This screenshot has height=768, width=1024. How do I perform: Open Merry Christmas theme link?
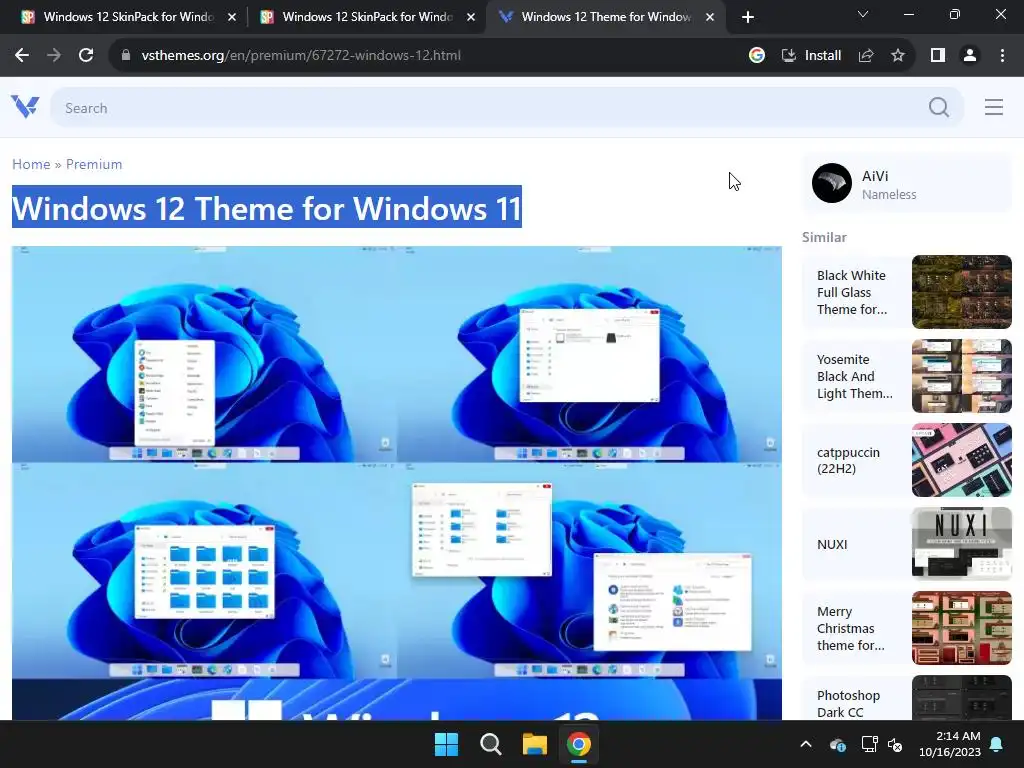click(x=850, y=628)
